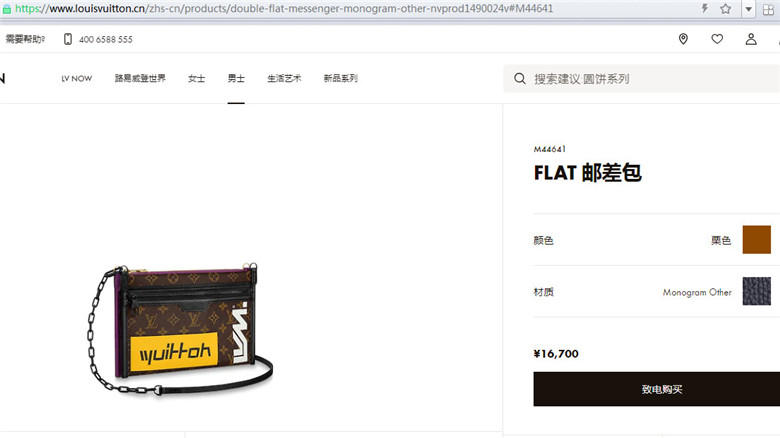Click the store locator pin icon

pos(683,39)
